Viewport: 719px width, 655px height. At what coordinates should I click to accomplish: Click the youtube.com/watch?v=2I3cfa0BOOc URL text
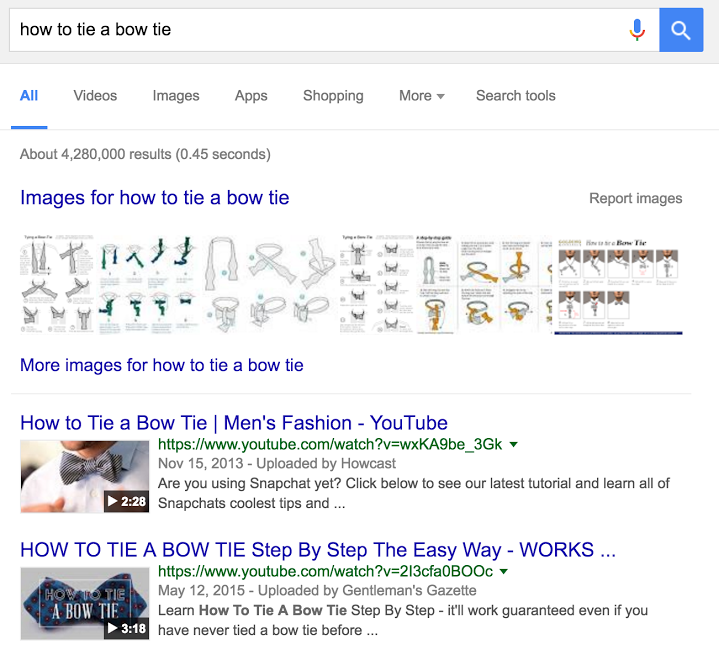click(x=326, y=572)
